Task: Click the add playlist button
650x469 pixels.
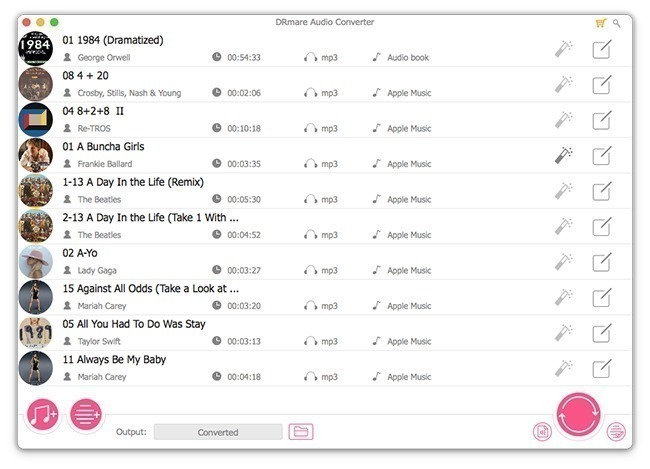Action: pyautogui.click(x=85, y=415)
